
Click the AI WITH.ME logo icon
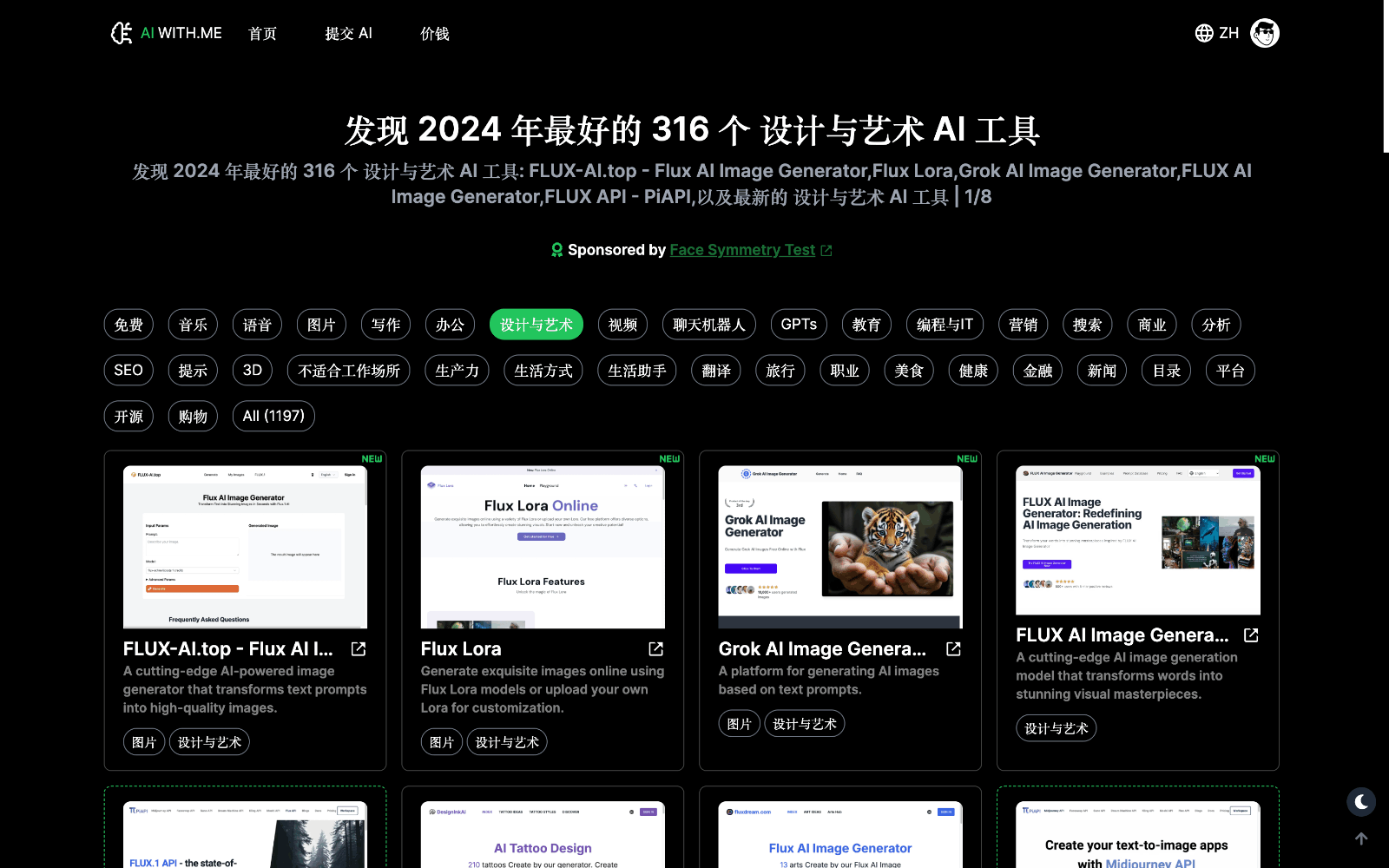tap(122, 33)
